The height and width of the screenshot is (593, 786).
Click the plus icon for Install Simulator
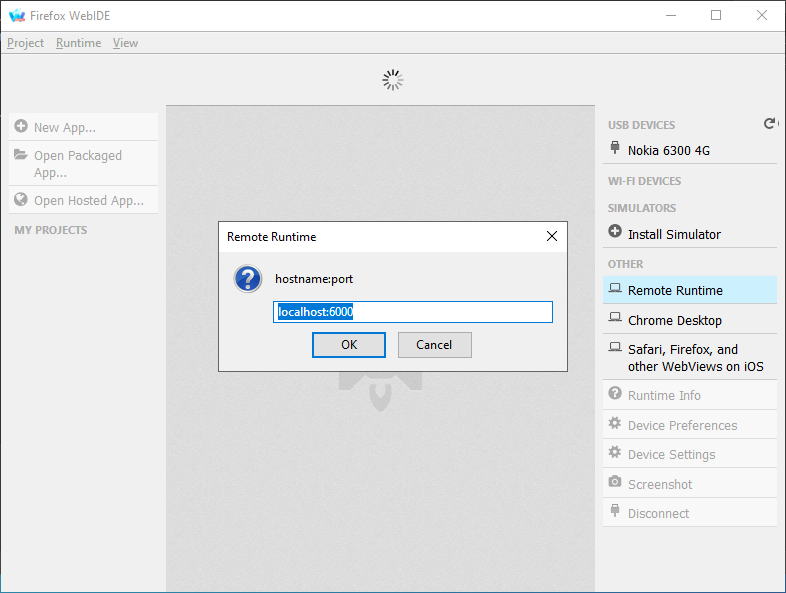[x=615, y=231]
